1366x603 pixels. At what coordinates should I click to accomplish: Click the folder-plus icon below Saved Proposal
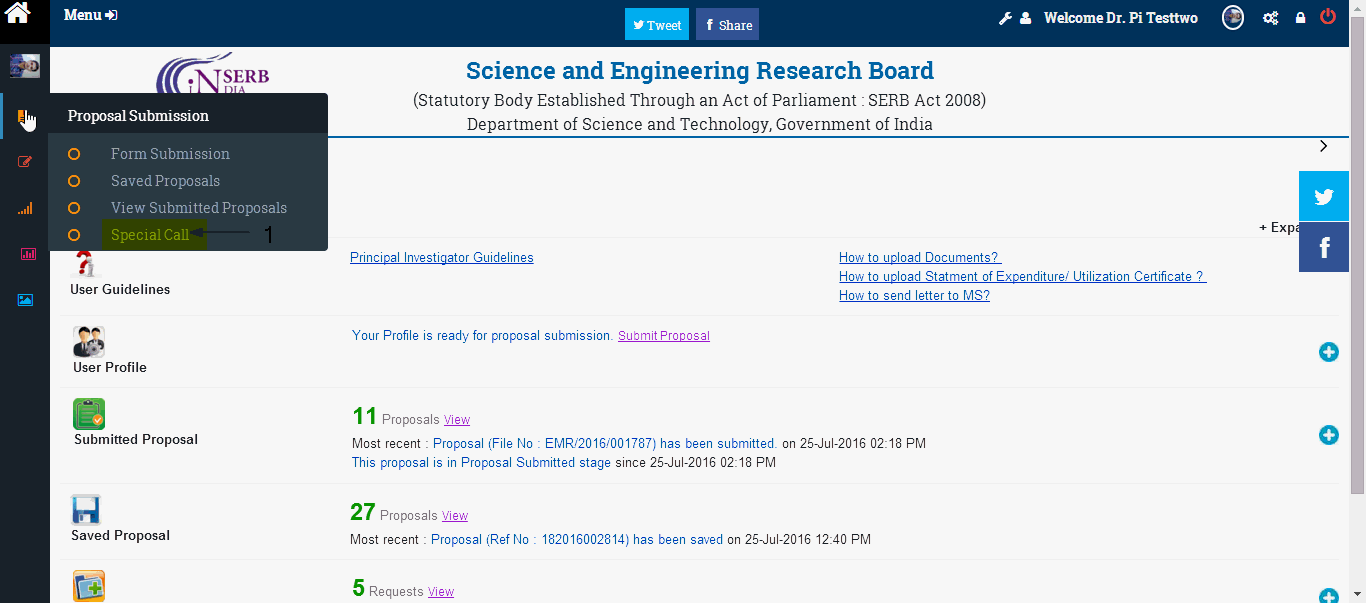tap(89, 587)
